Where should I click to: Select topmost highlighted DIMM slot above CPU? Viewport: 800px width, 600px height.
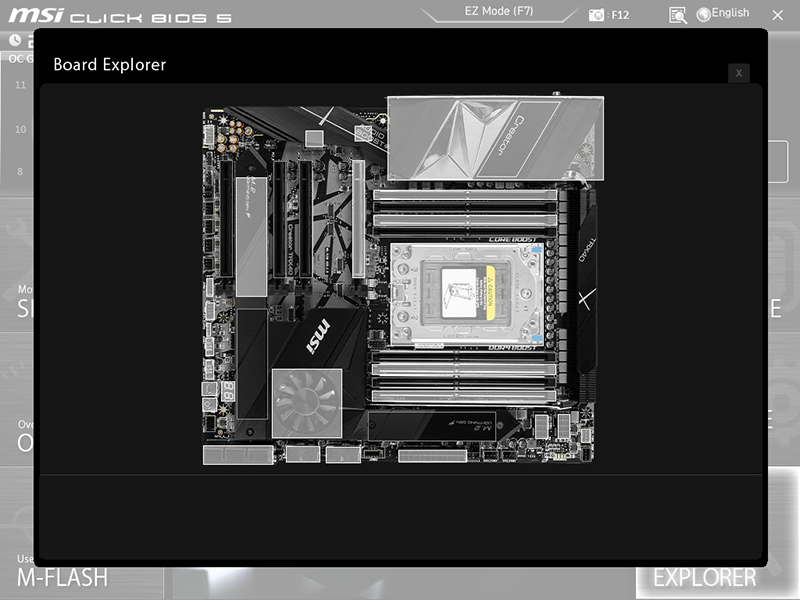tap(465, 195)
